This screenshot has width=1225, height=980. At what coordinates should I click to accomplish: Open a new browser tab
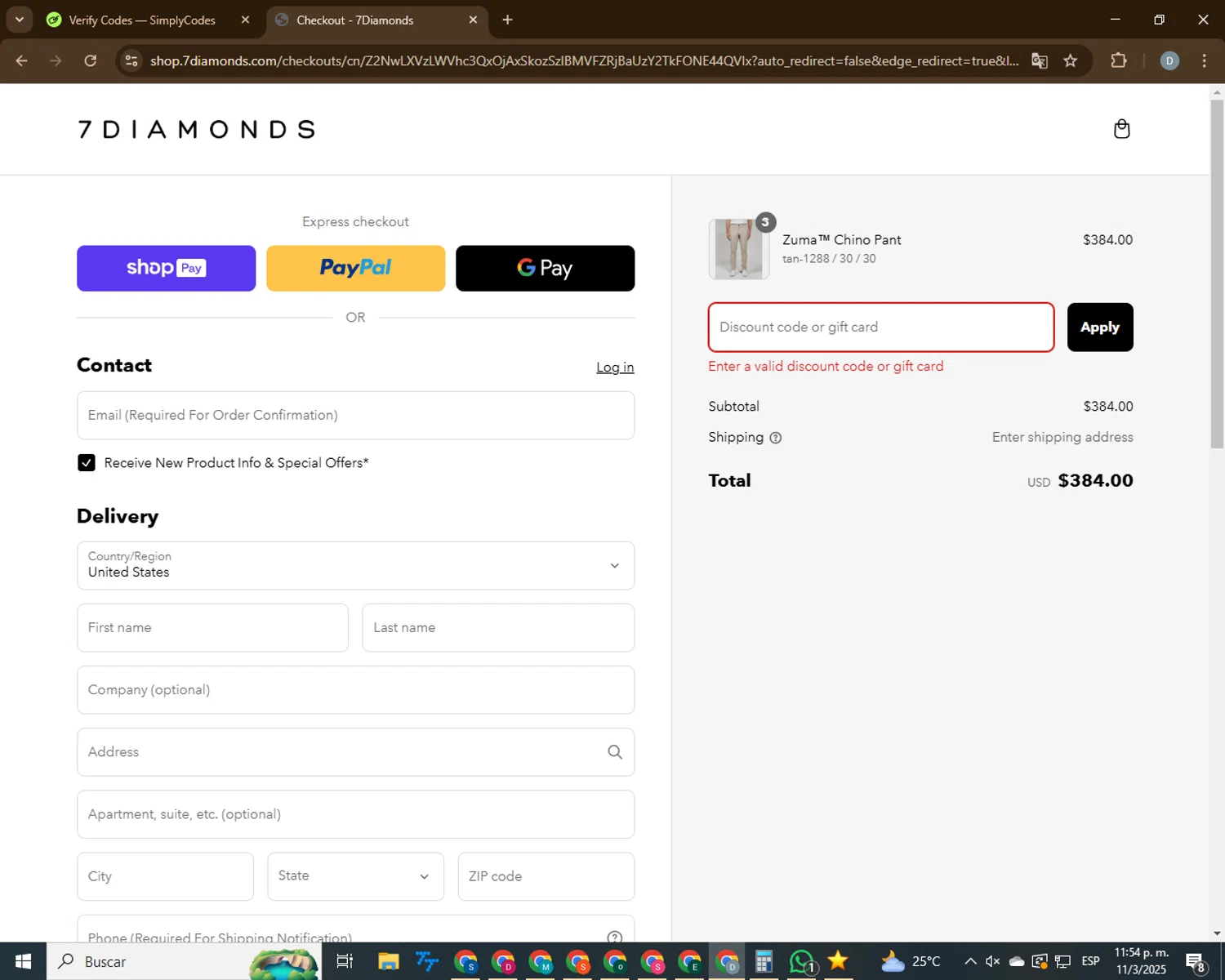pos(507,20)
